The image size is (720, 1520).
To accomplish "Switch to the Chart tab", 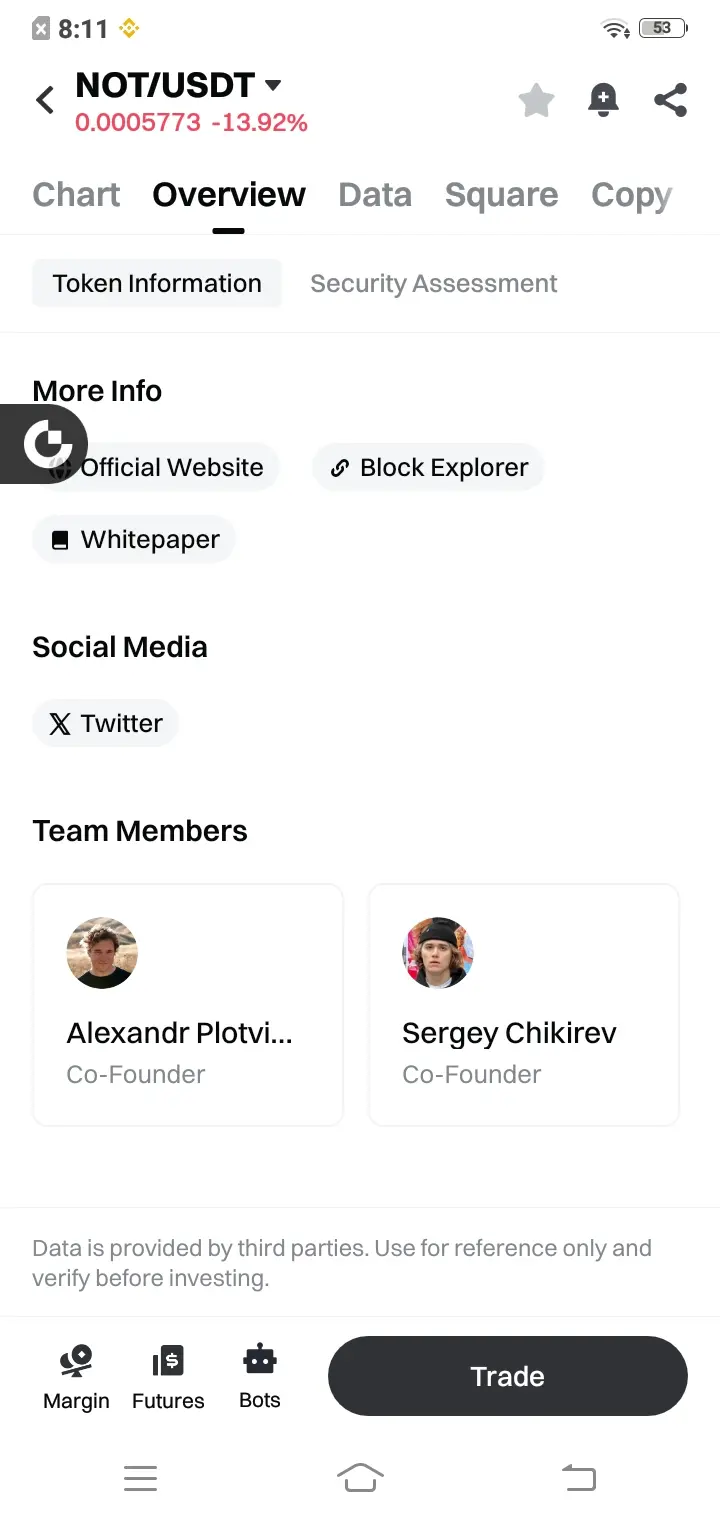I will (76, 195).
